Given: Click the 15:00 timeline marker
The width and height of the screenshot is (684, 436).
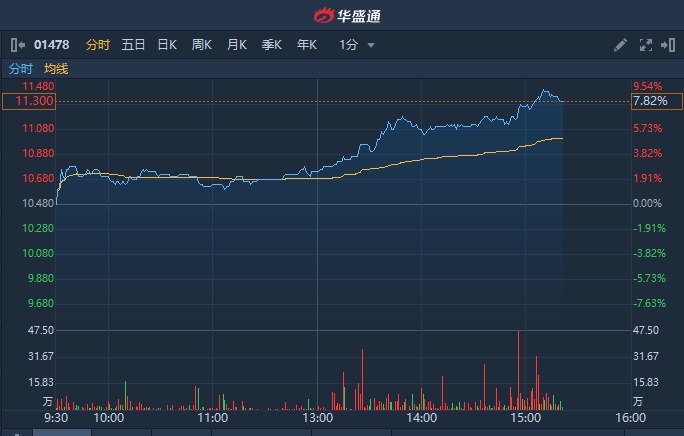Looking at the screenshot, I should (x=525, y=417).
